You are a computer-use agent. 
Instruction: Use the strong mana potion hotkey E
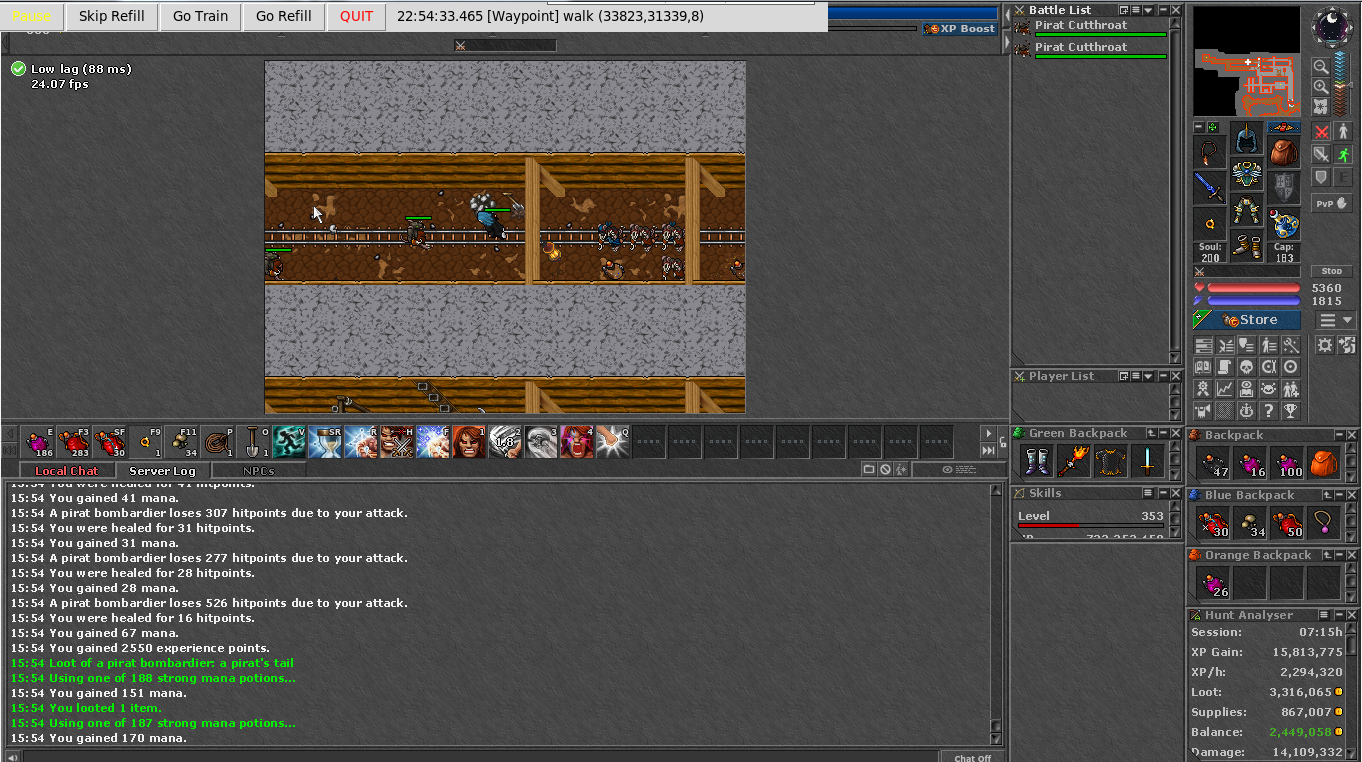click(38, 441)
